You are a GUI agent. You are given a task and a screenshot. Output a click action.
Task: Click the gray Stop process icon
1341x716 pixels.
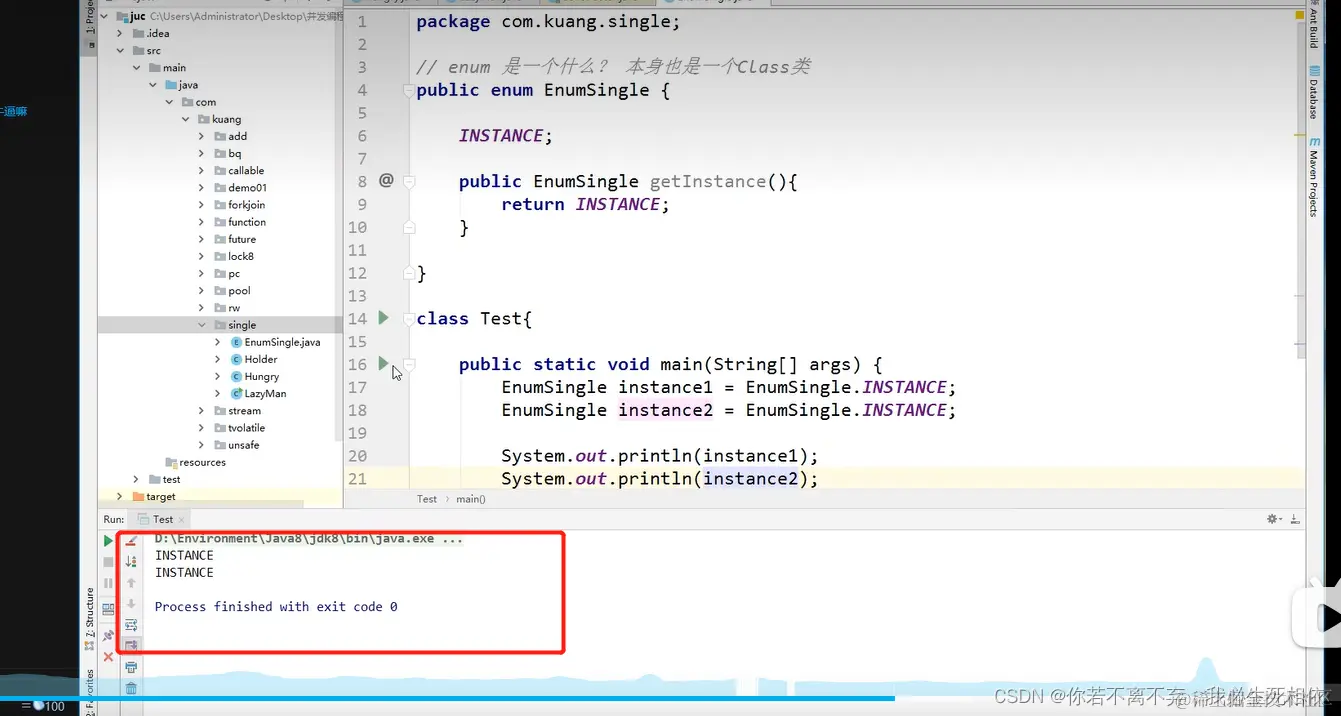(x=109, y=562)
